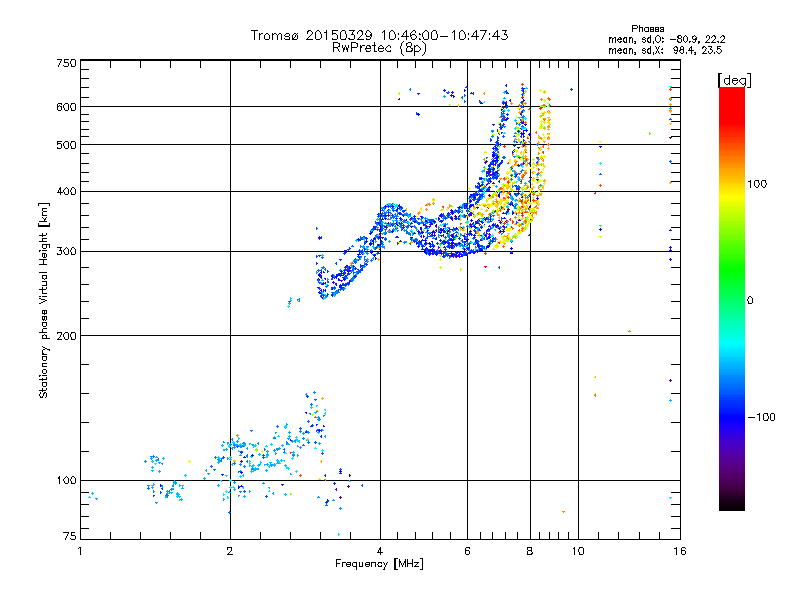Click the black bottom of the colorbar
Image resolution: width=800 pixels, height=600 pixels.
coord(732,506)
